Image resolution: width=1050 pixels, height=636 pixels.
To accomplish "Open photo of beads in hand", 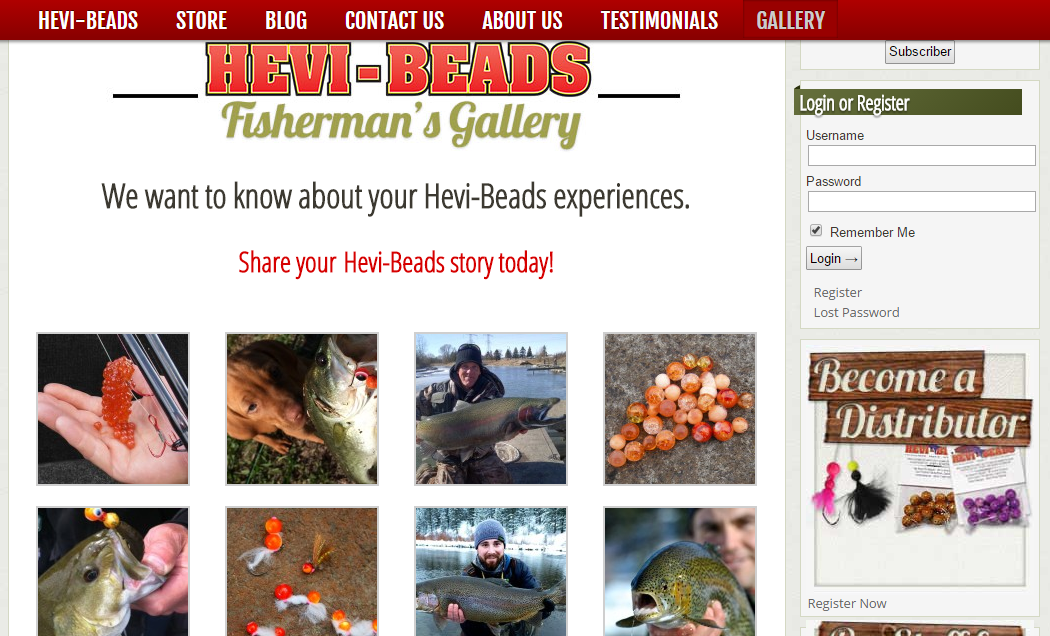I will coord(113,409).
